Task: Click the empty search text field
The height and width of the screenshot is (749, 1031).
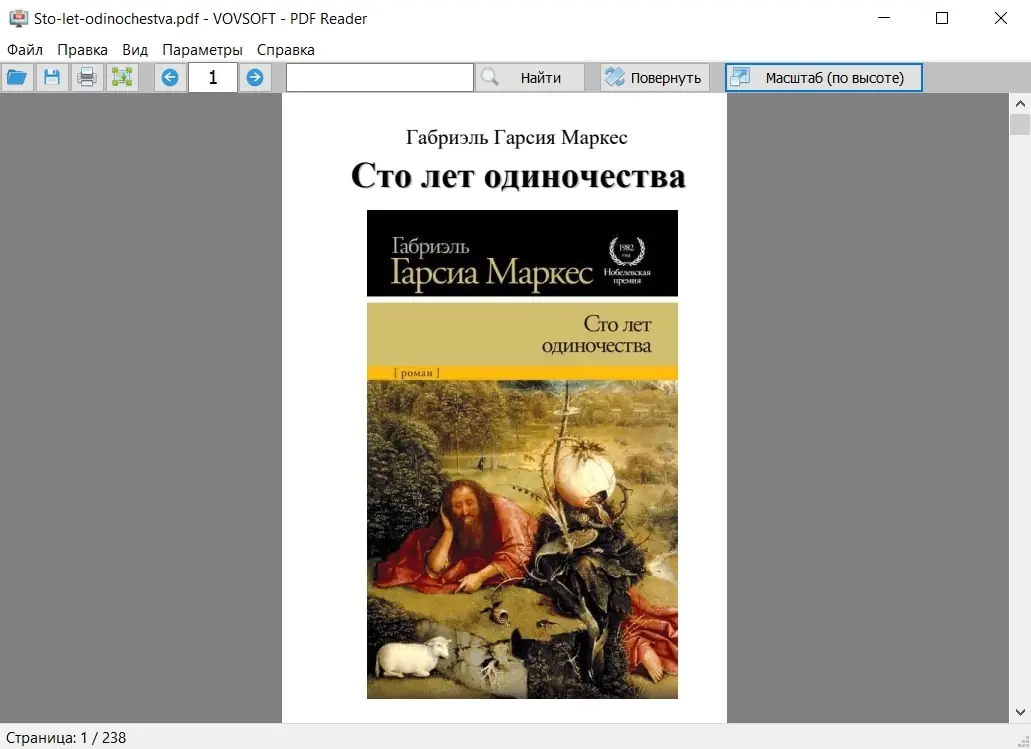Action: [x=379, y=78]
